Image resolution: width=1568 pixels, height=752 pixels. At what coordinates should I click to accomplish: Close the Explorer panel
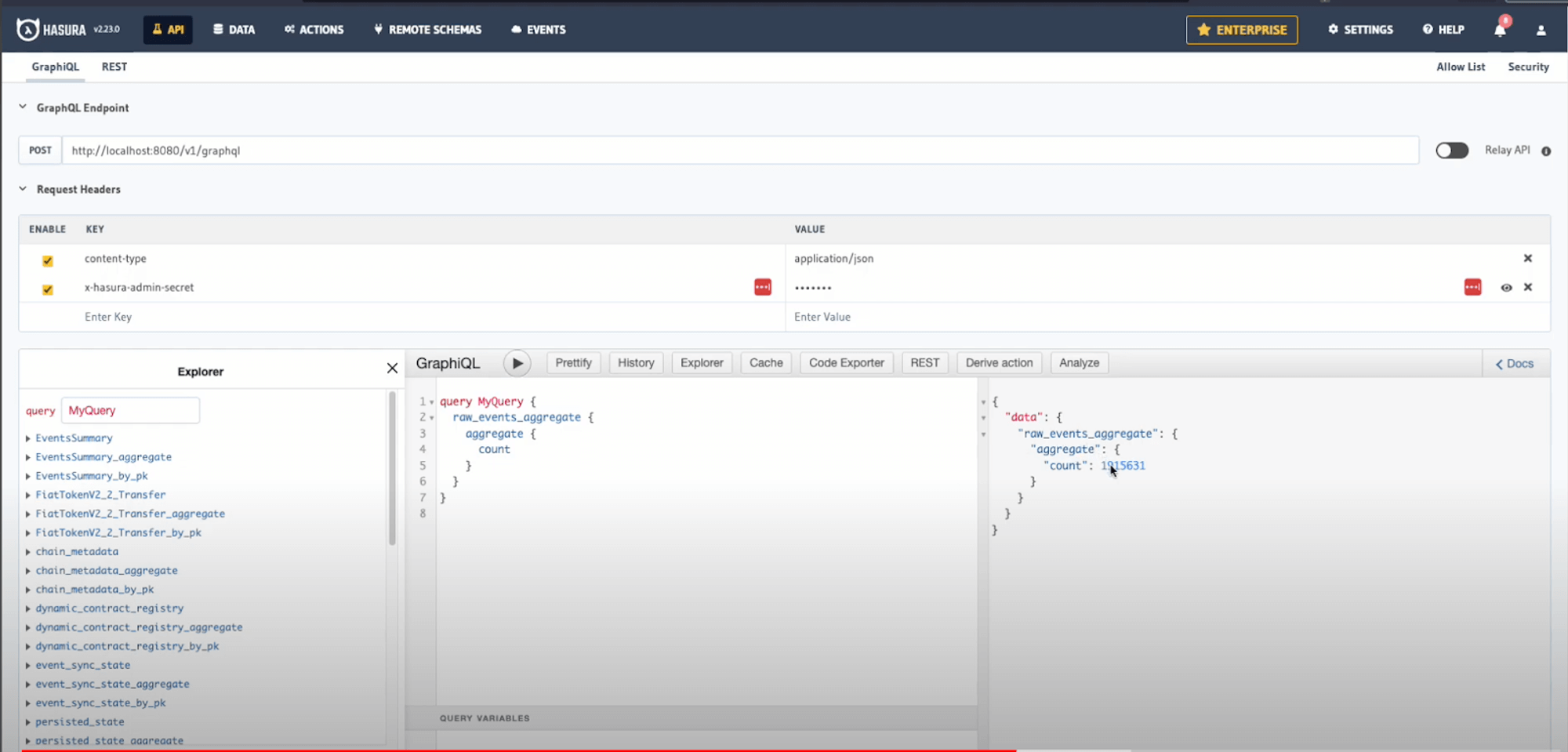392,369
